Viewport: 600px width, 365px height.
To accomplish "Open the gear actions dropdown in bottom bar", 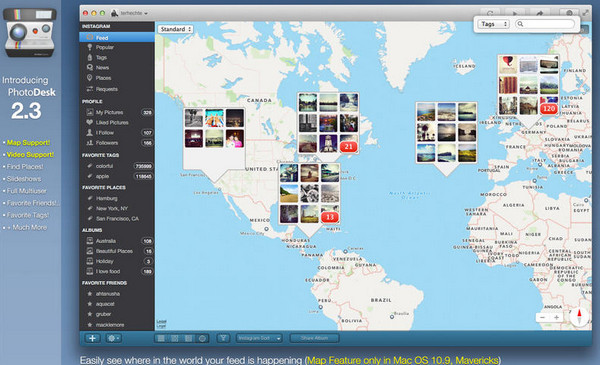I will 113,338.
